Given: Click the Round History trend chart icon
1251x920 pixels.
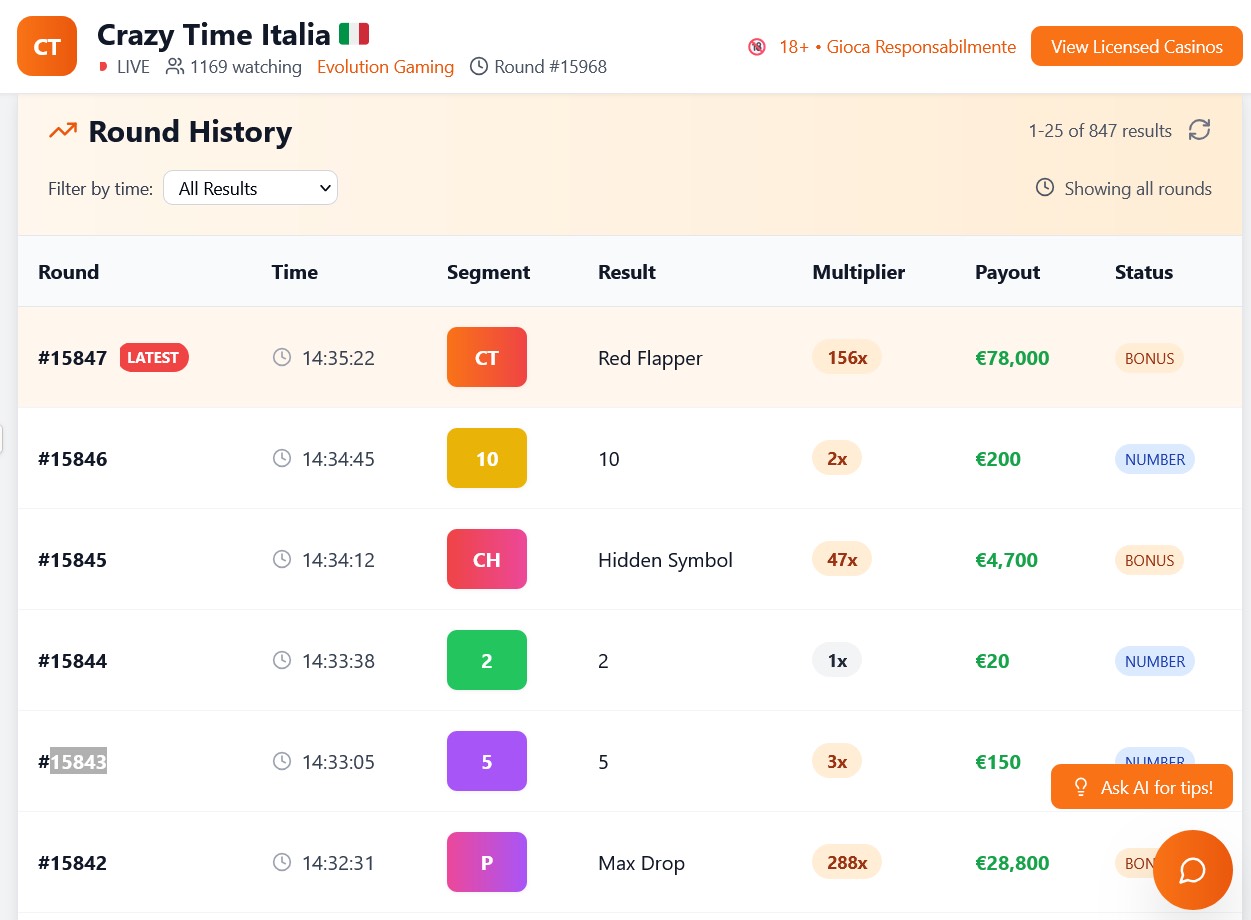Looking at the screenshot, I should pos(63,130).
